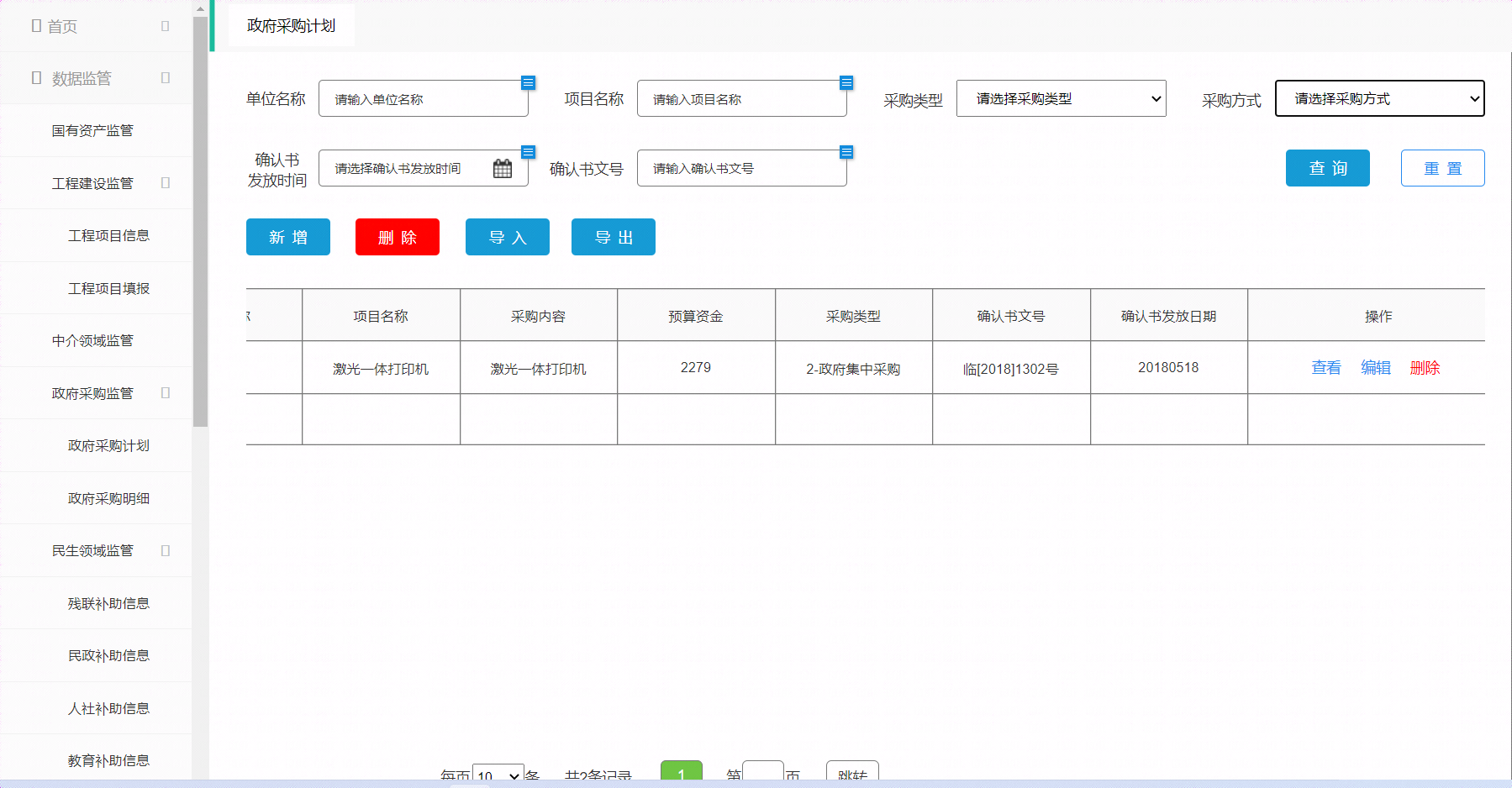The width and height of the screenshot is (1512, 788).
Task: Collapse the 数据监管 menu arrow
Action: 165,78
